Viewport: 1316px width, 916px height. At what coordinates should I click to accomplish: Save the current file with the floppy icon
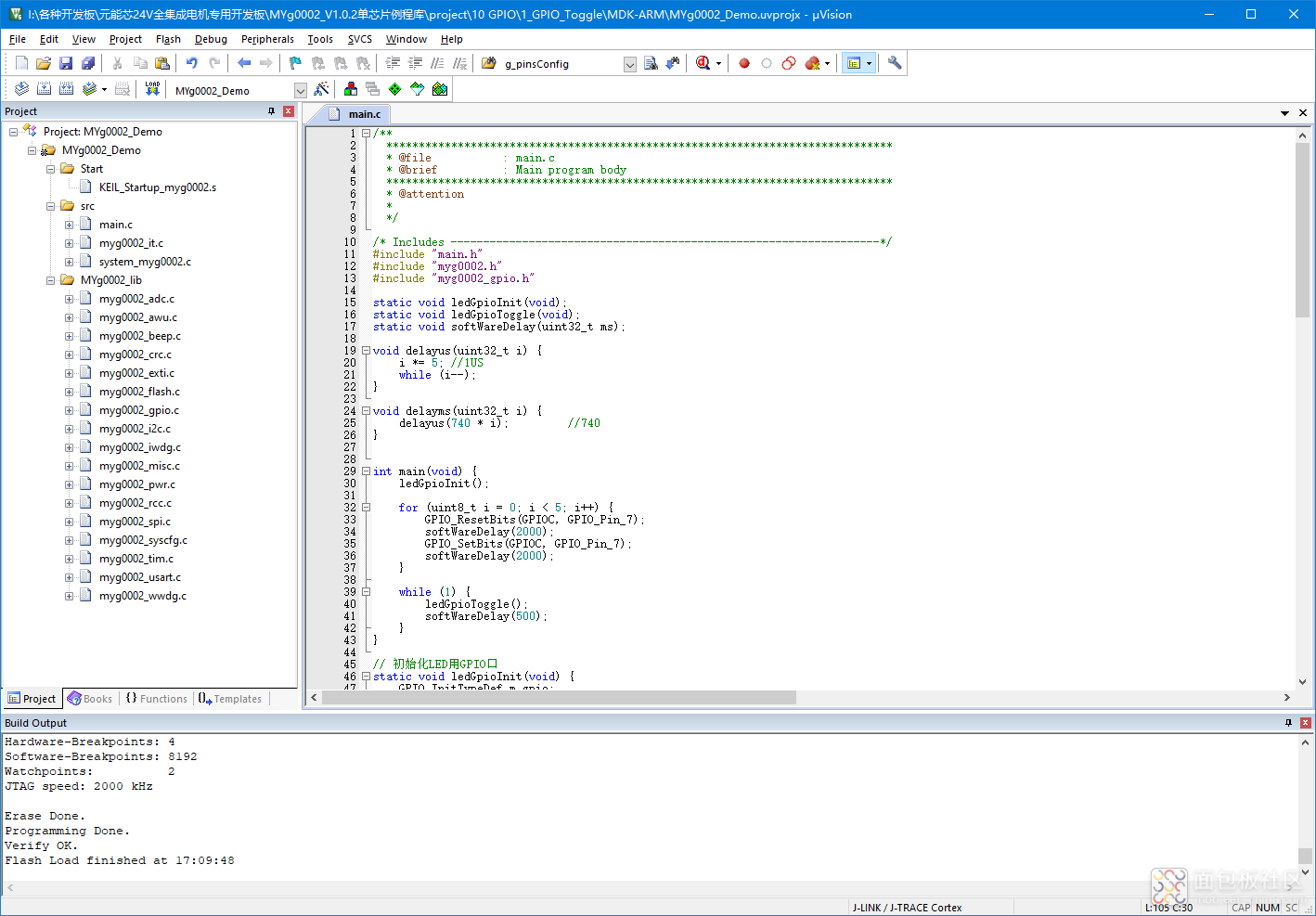tap(66, 63)
